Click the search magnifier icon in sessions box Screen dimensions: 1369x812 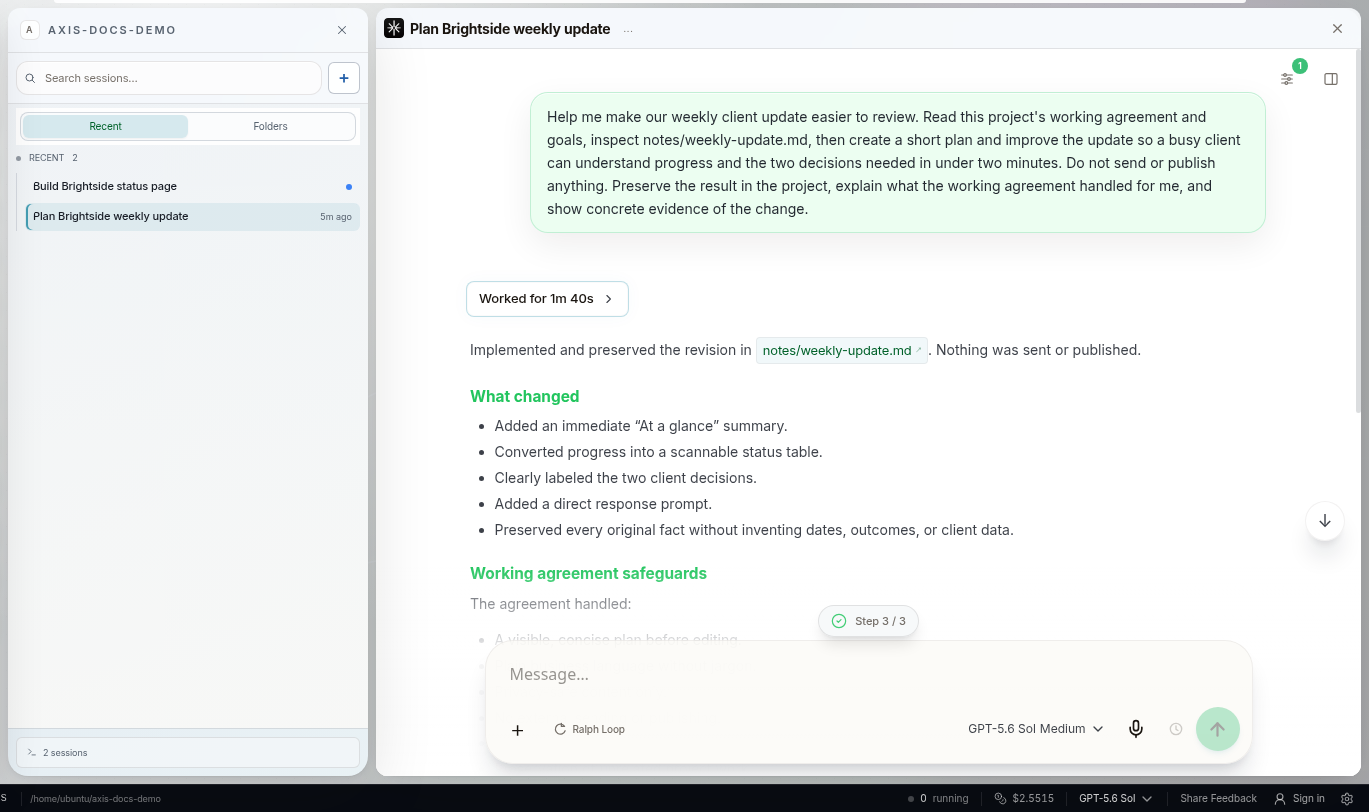(31, 78)
